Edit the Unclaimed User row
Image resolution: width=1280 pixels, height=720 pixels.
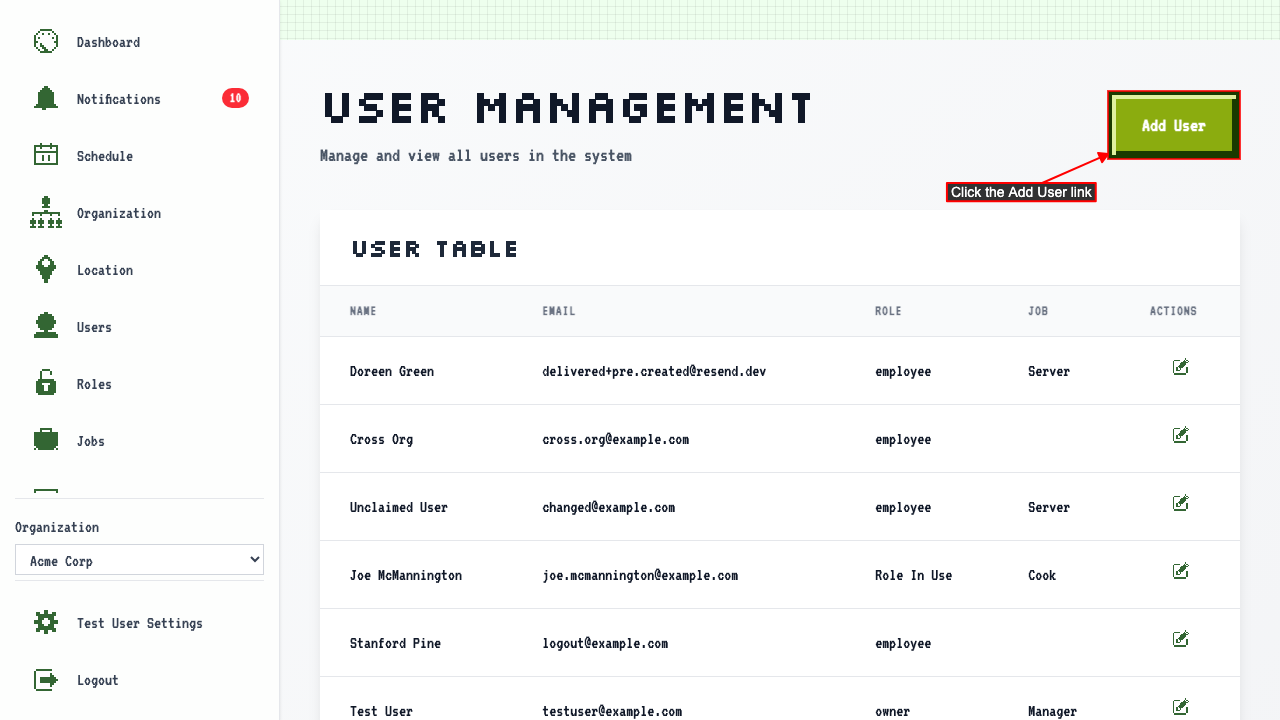tap(1181, 504)
